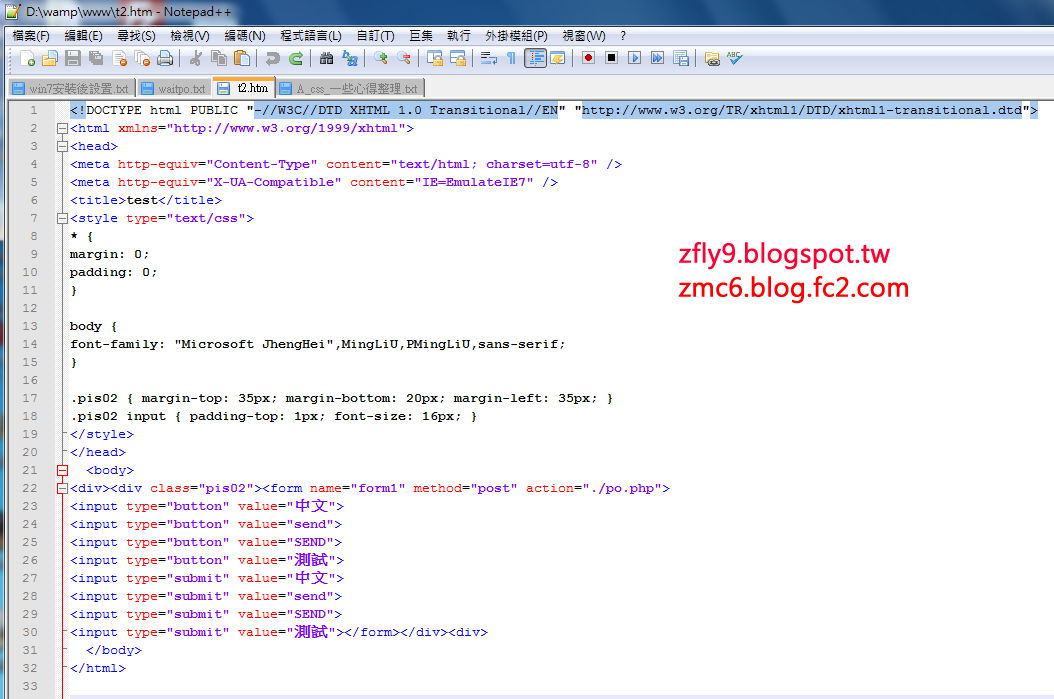Open the 執行 menu
The height and width of the screenshot is (699, 1054).
pos(458,36)
